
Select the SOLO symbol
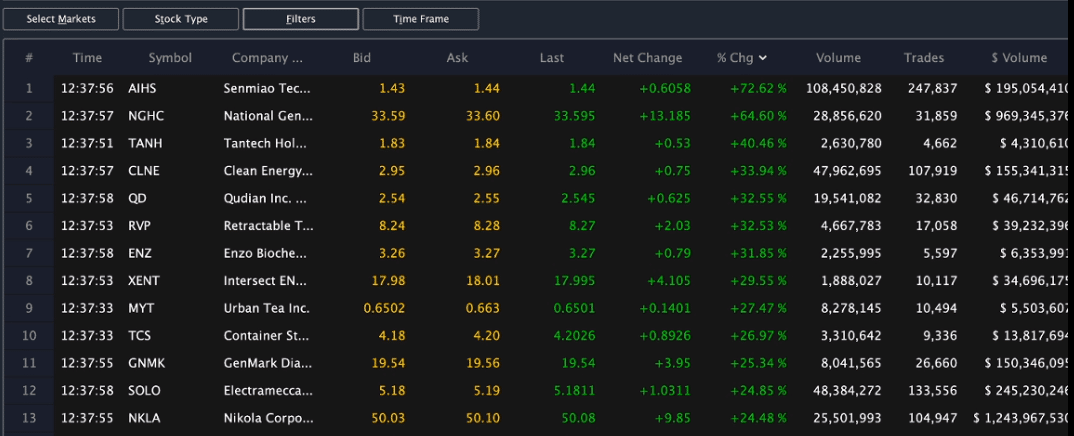click(x=145, y=390)
